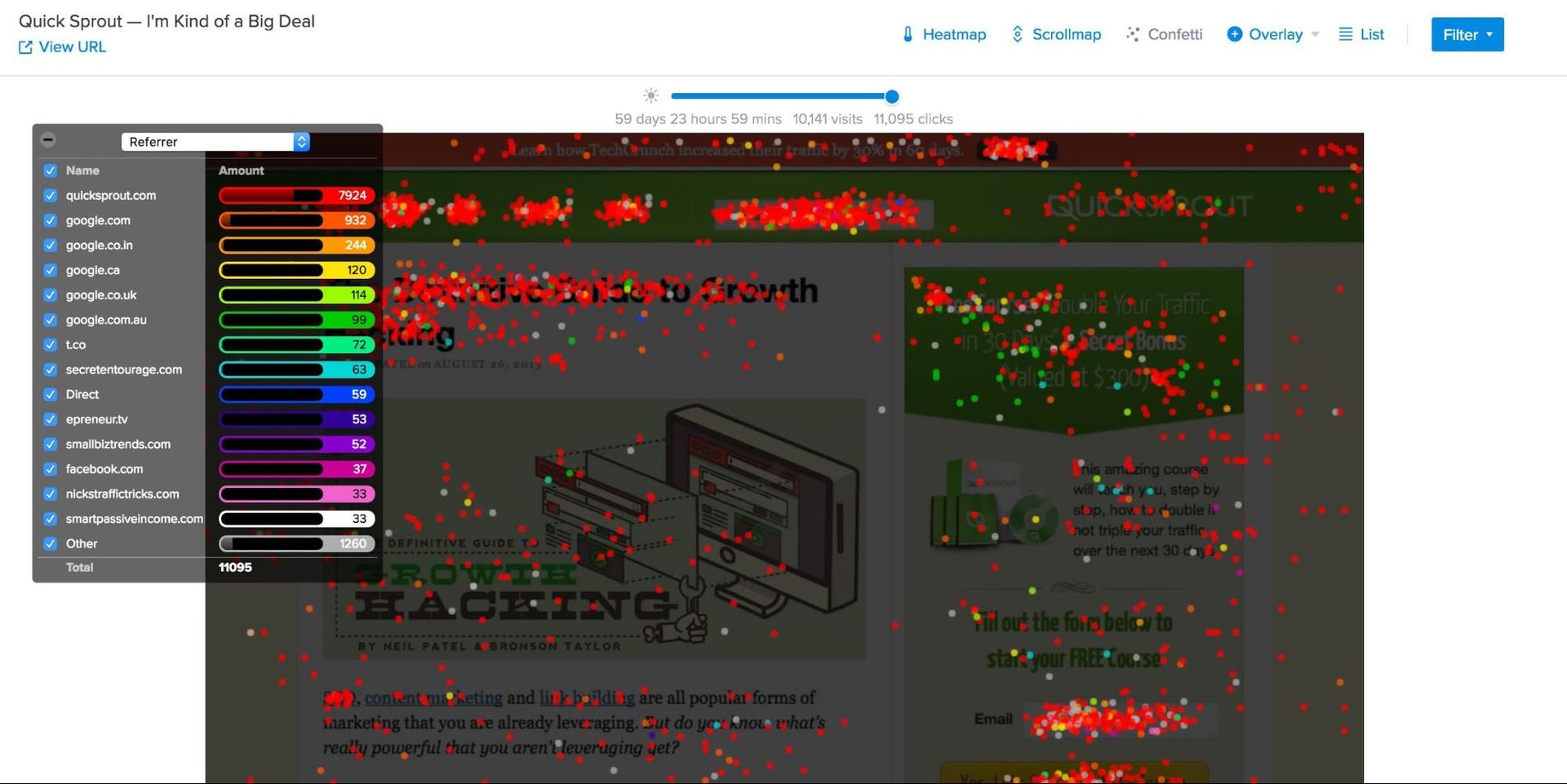Image resolution: width=1567 pixels, height=784 pixels.
Task: Click the Confetti dots icon
Action: coord(1133,34)
